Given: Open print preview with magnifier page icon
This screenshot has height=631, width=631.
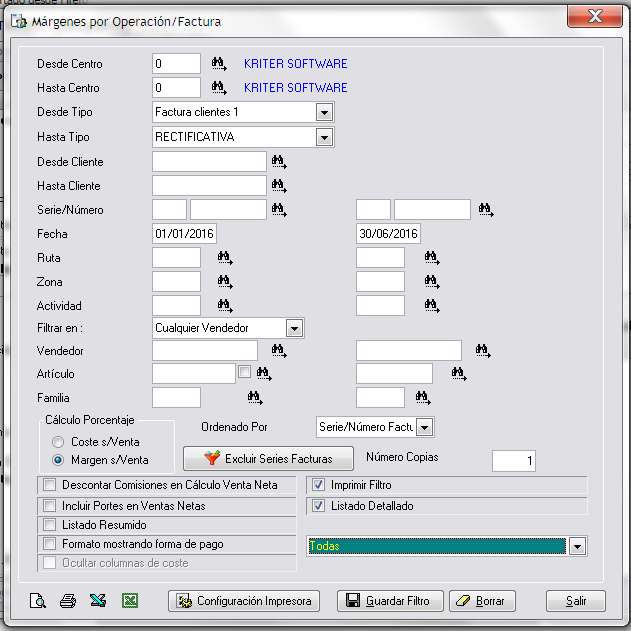Looking at the screenshot, I should pyautogui.click(x=38, y=601).
